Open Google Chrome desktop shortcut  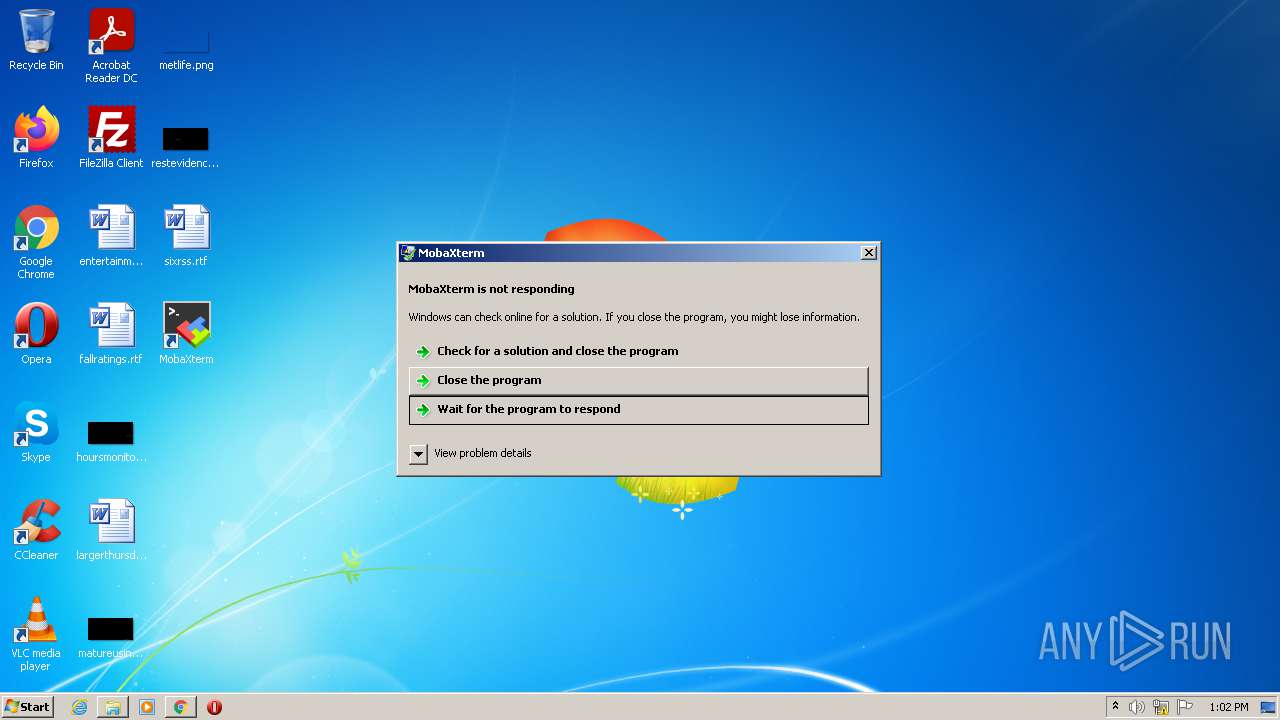click(x=36, y=242)
